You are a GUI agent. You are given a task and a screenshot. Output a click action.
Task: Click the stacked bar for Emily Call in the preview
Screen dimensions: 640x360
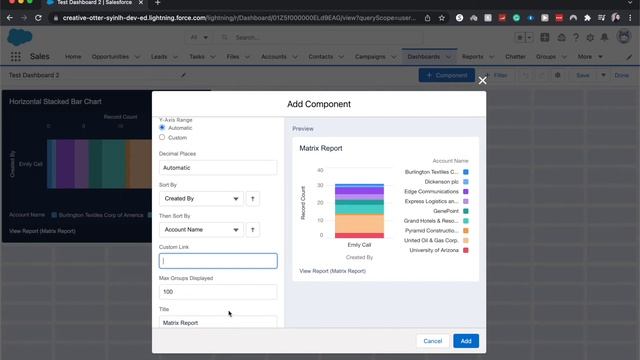pyautogui.click(x=359, y=211)
